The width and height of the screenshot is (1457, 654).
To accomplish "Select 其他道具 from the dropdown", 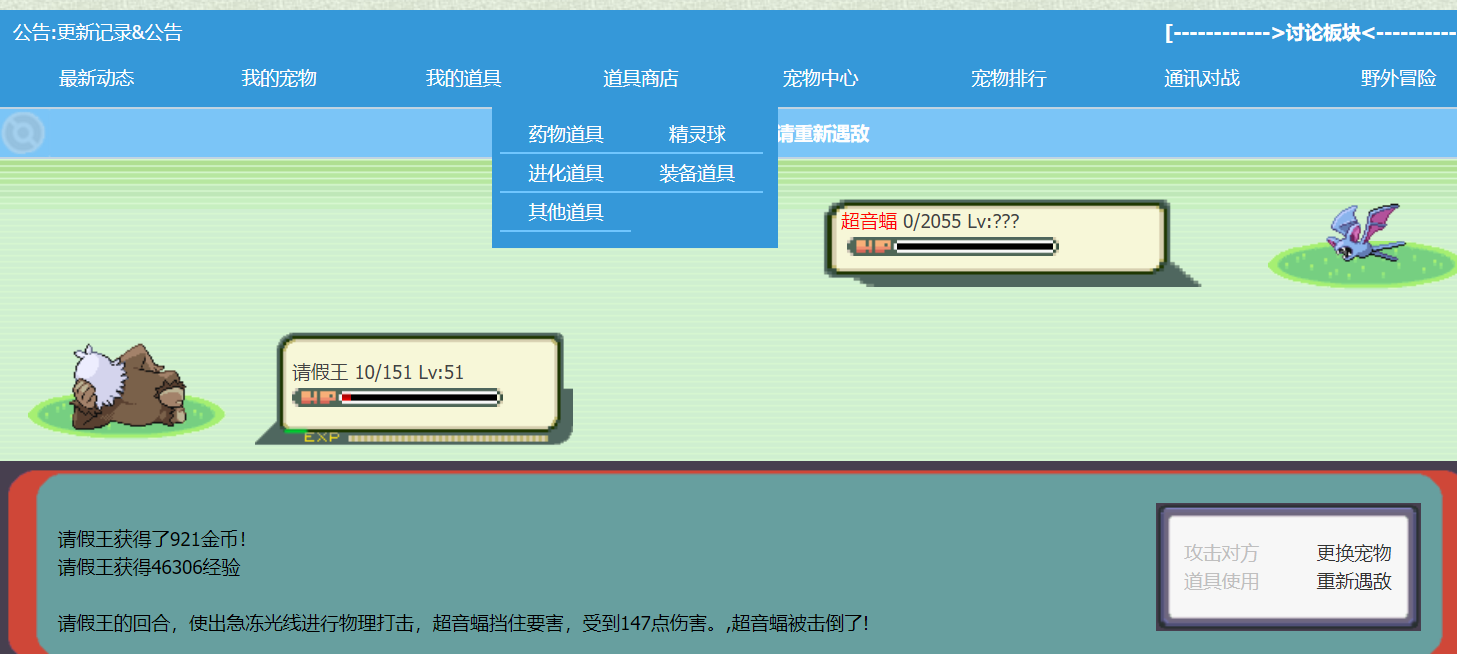I will 566,212.
